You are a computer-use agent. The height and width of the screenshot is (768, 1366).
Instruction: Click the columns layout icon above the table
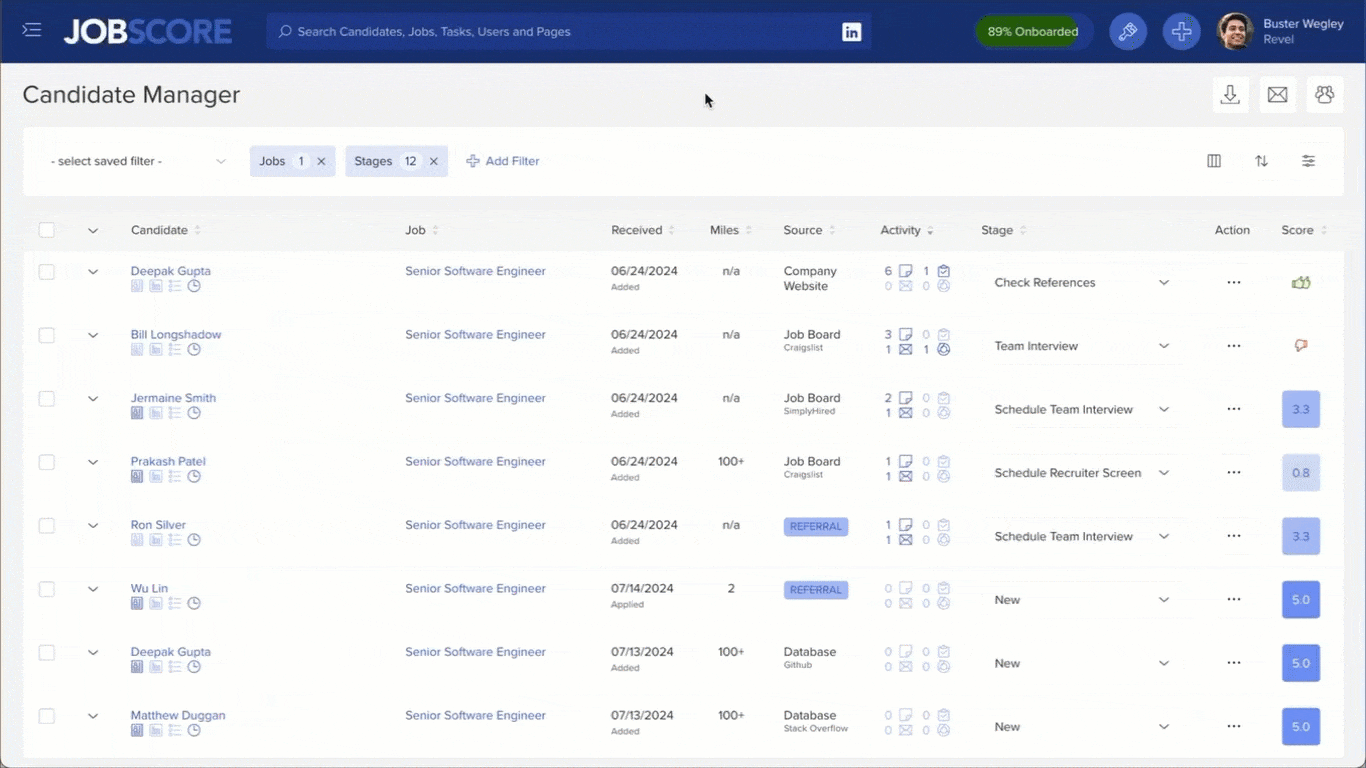point(1213,160)
